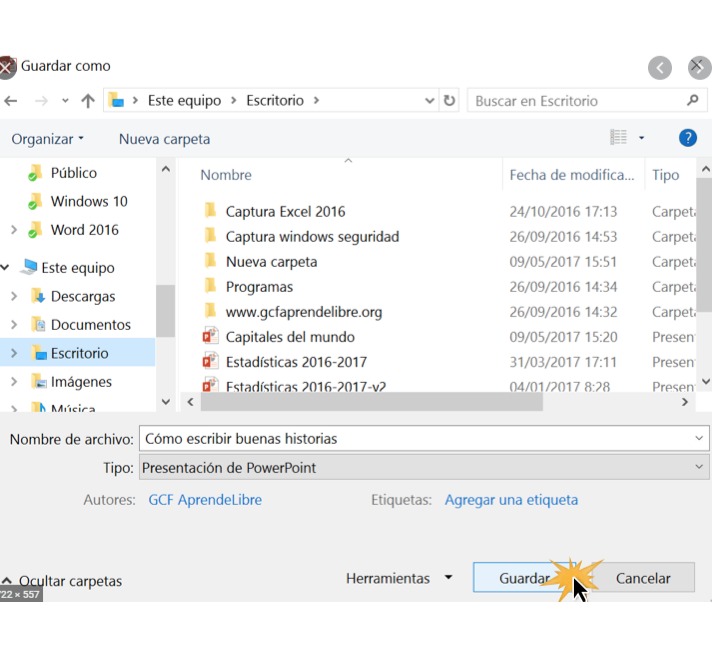Refresh the Escritorio folder listing
Image resolution: width=712 pixels, height=652 pixels.
[x=449, y=101]
